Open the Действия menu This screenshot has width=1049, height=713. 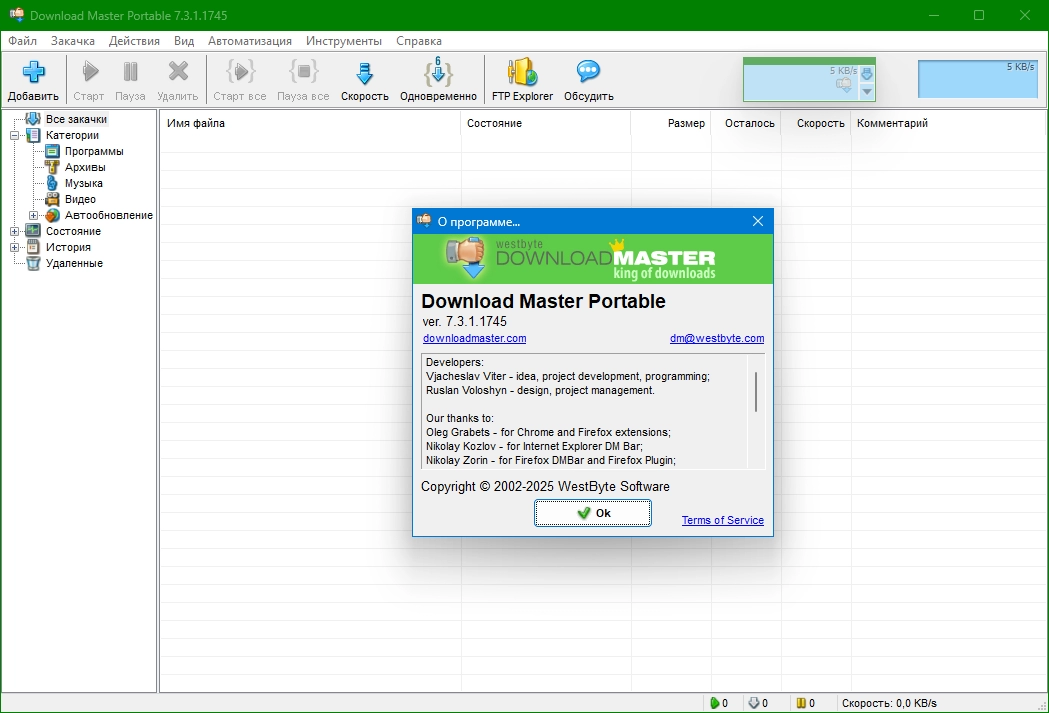coord(134,41)
